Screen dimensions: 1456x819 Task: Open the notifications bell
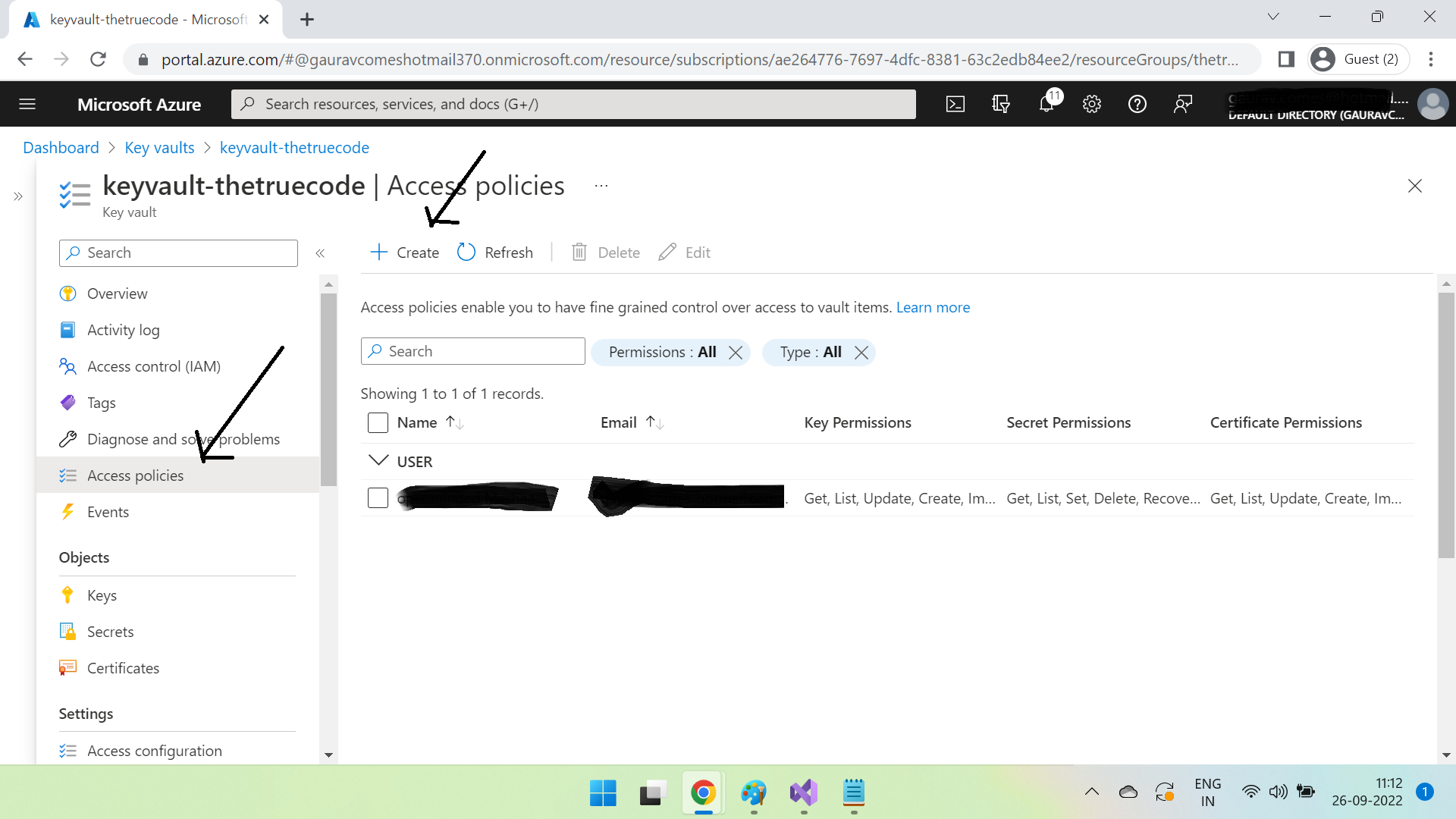coord(1046,104)
